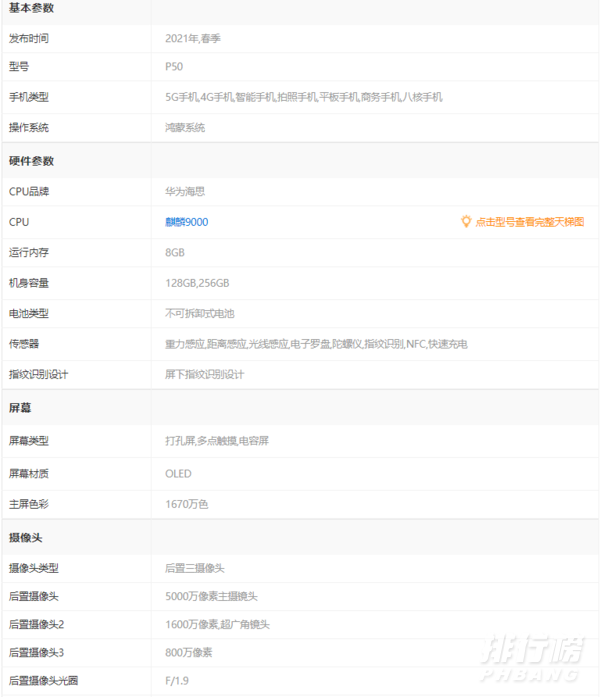Screen dimensions: 600x697
Task: Click the 屏幕类型 label
Action: pos(29,441)
